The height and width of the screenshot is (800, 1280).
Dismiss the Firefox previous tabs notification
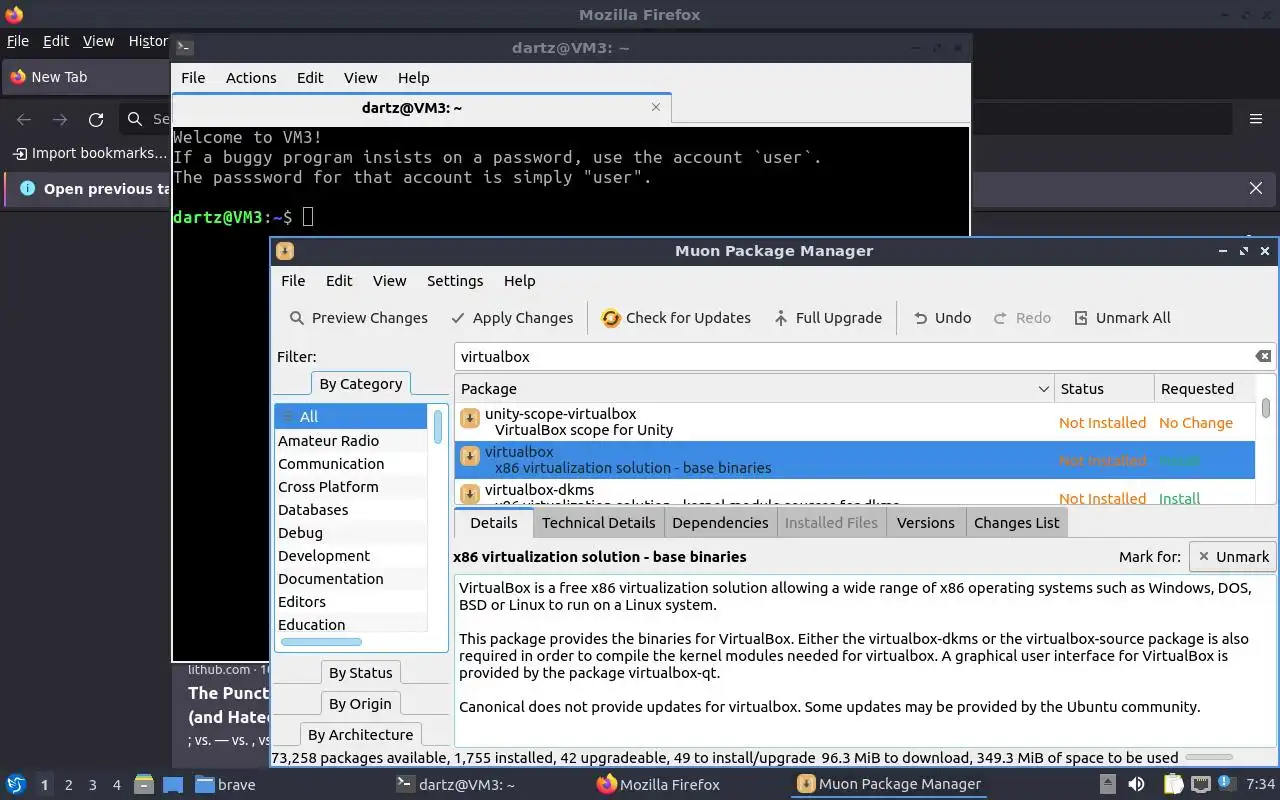click(1256, 188)
